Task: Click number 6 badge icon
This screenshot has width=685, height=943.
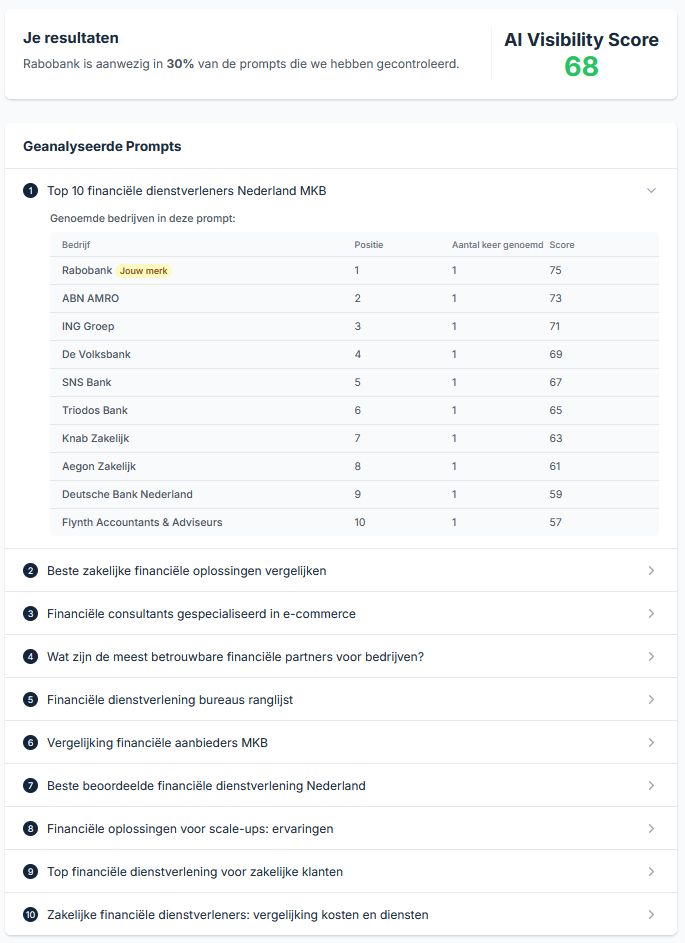Action: [31, 743]
